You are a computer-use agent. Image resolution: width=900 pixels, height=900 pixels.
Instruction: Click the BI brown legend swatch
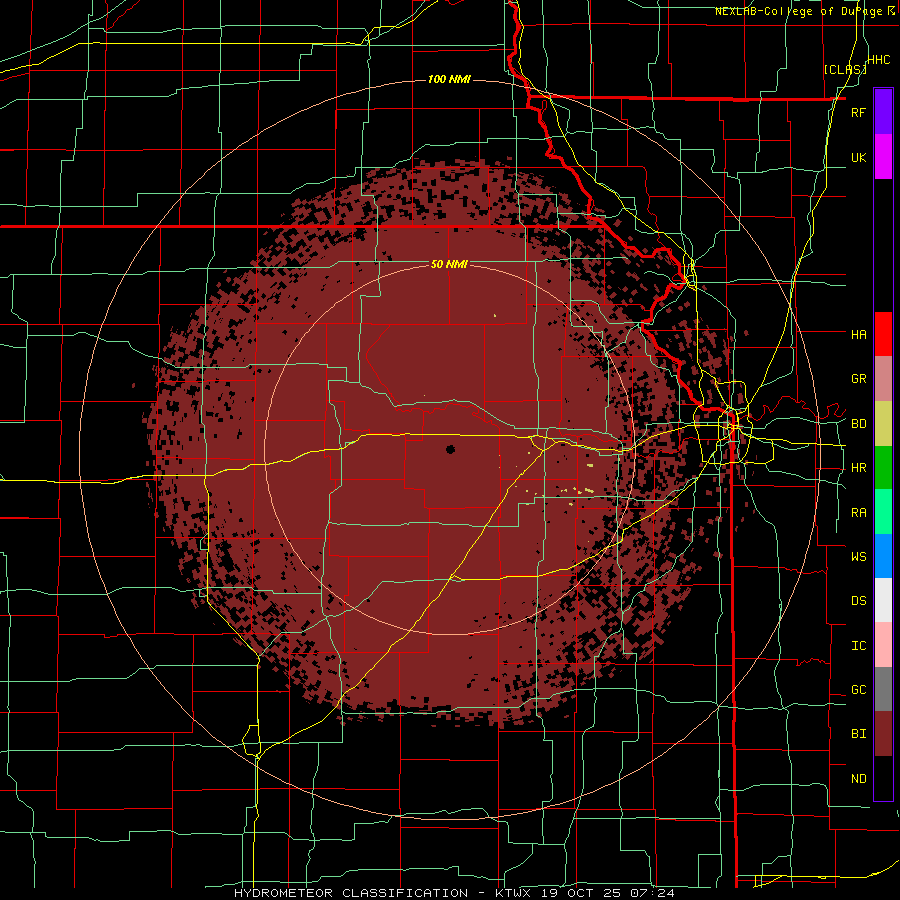pyautogui.click(x=883, y=734)
